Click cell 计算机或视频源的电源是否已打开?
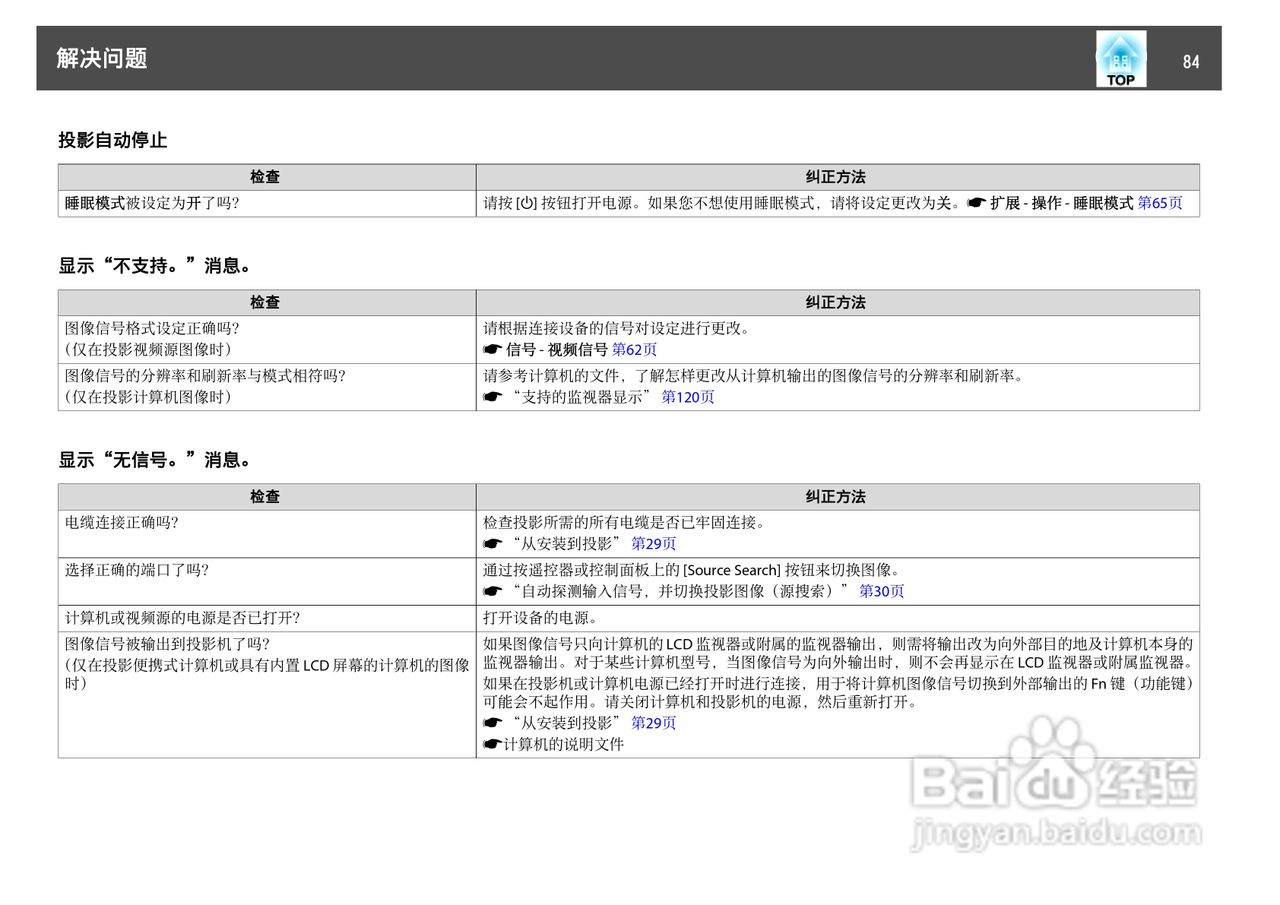This screenshot has width=1280, height=905. [x=267, y=617]
